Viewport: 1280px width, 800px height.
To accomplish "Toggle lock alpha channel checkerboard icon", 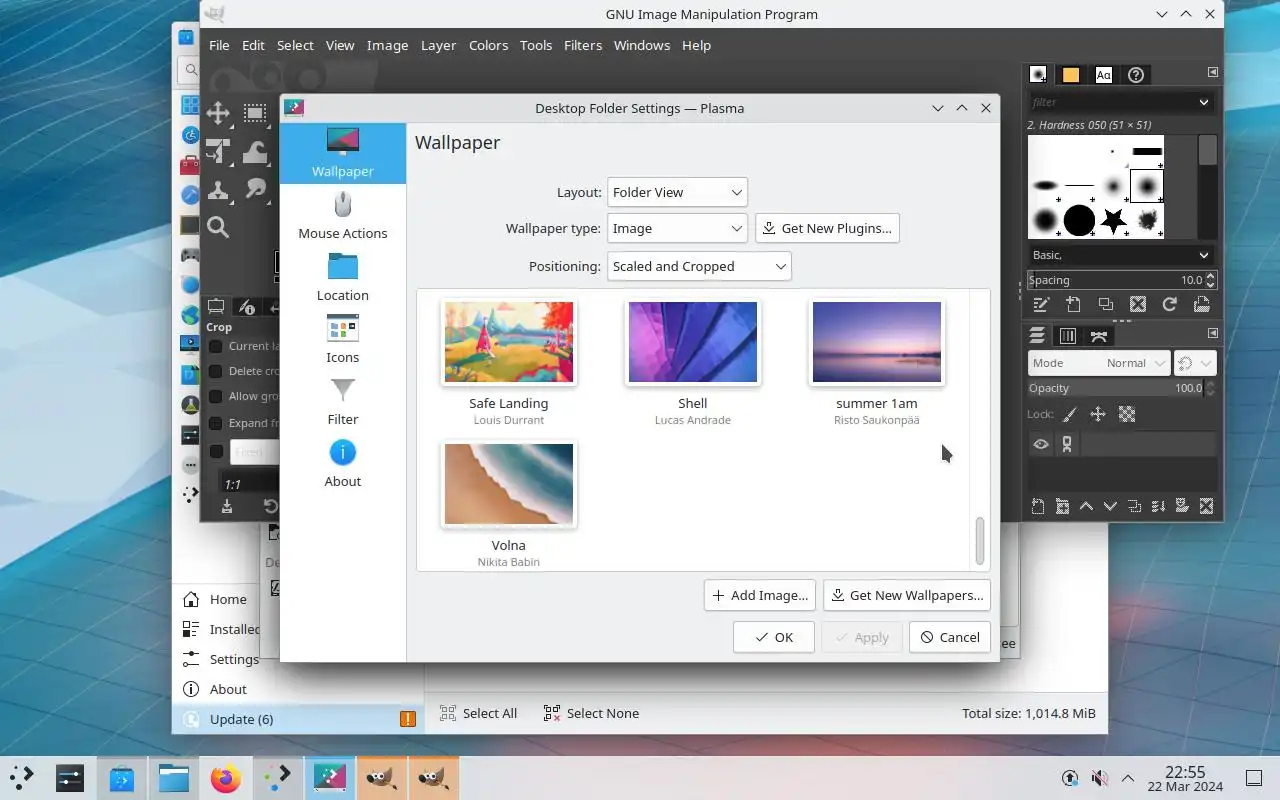I will coord(1127,414).
